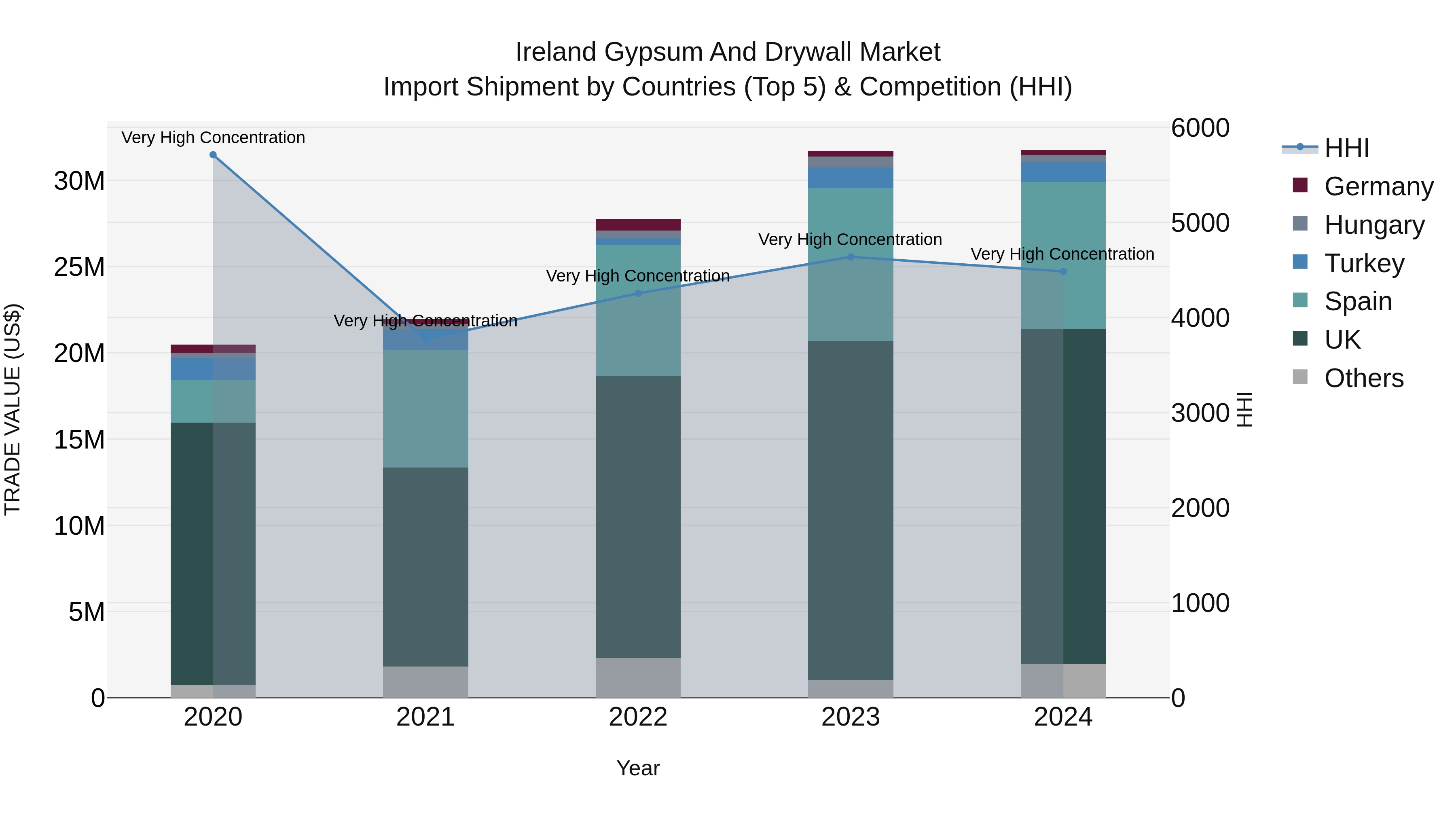Click the 2021 HHI data point

(425, 339)
